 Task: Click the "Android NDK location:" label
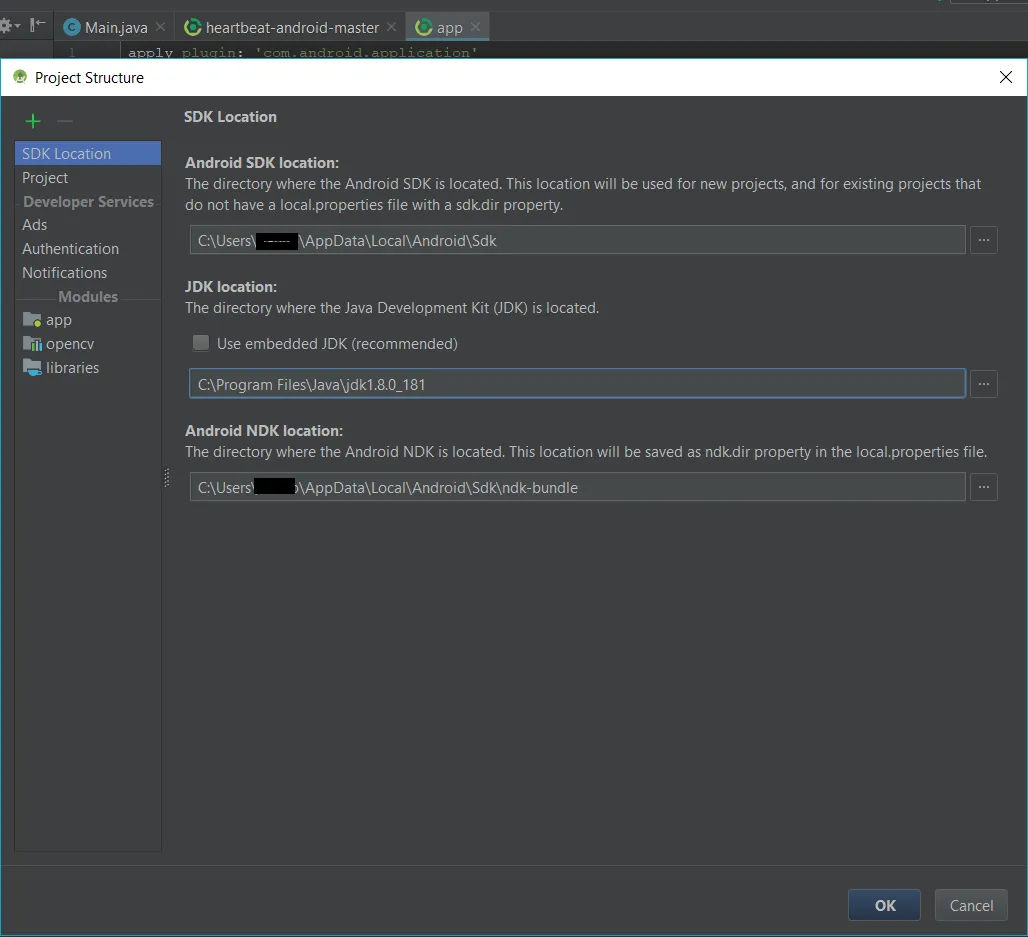pos(264,431)
